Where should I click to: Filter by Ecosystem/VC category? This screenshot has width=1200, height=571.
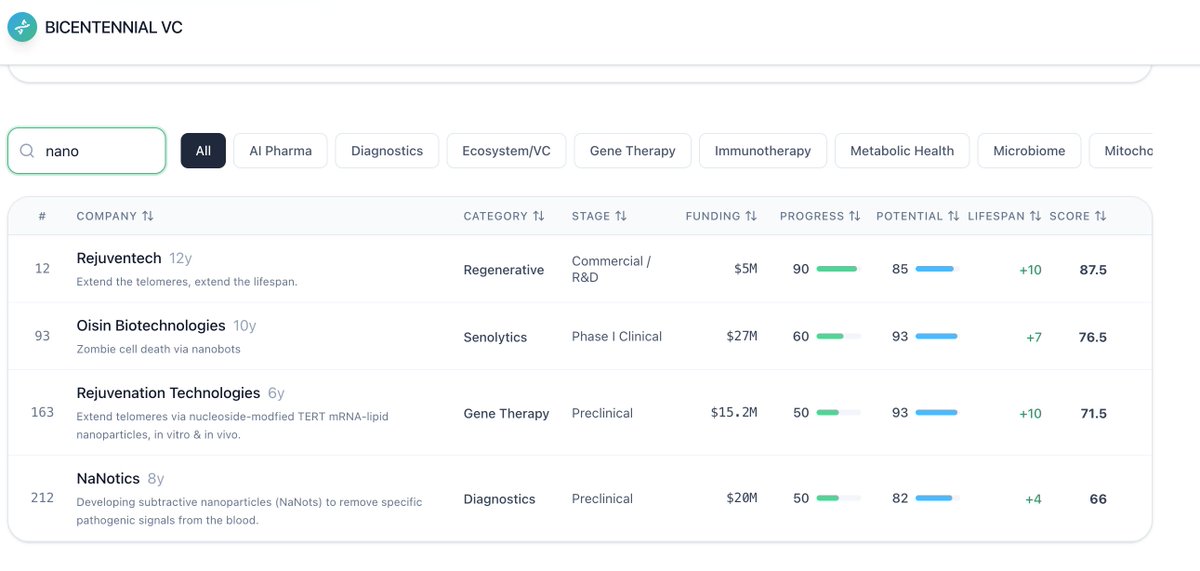click(506, 151)
